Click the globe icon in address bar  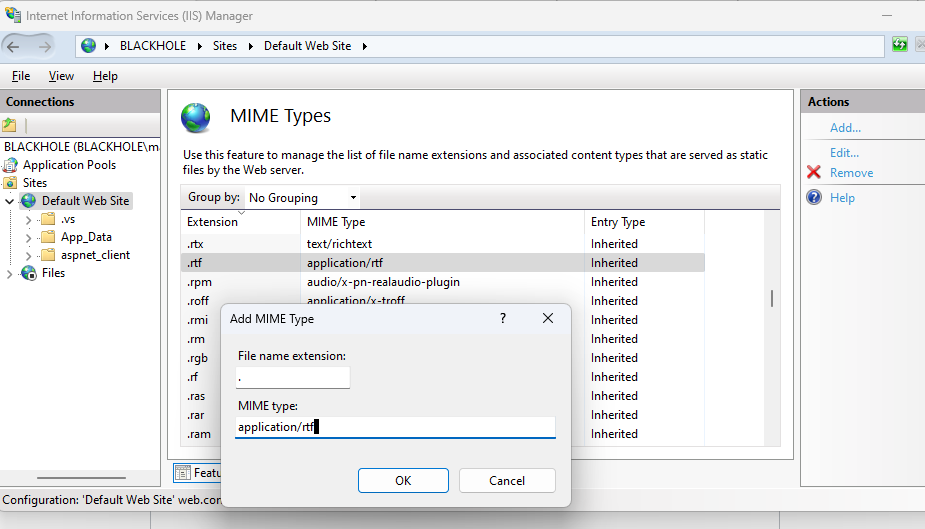coord(88,45)
